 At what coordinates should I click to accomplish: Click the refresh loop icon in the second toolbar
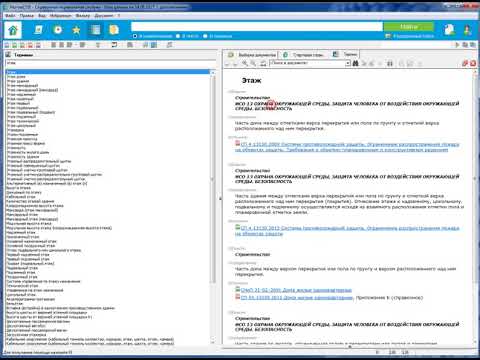click(114, 45)
